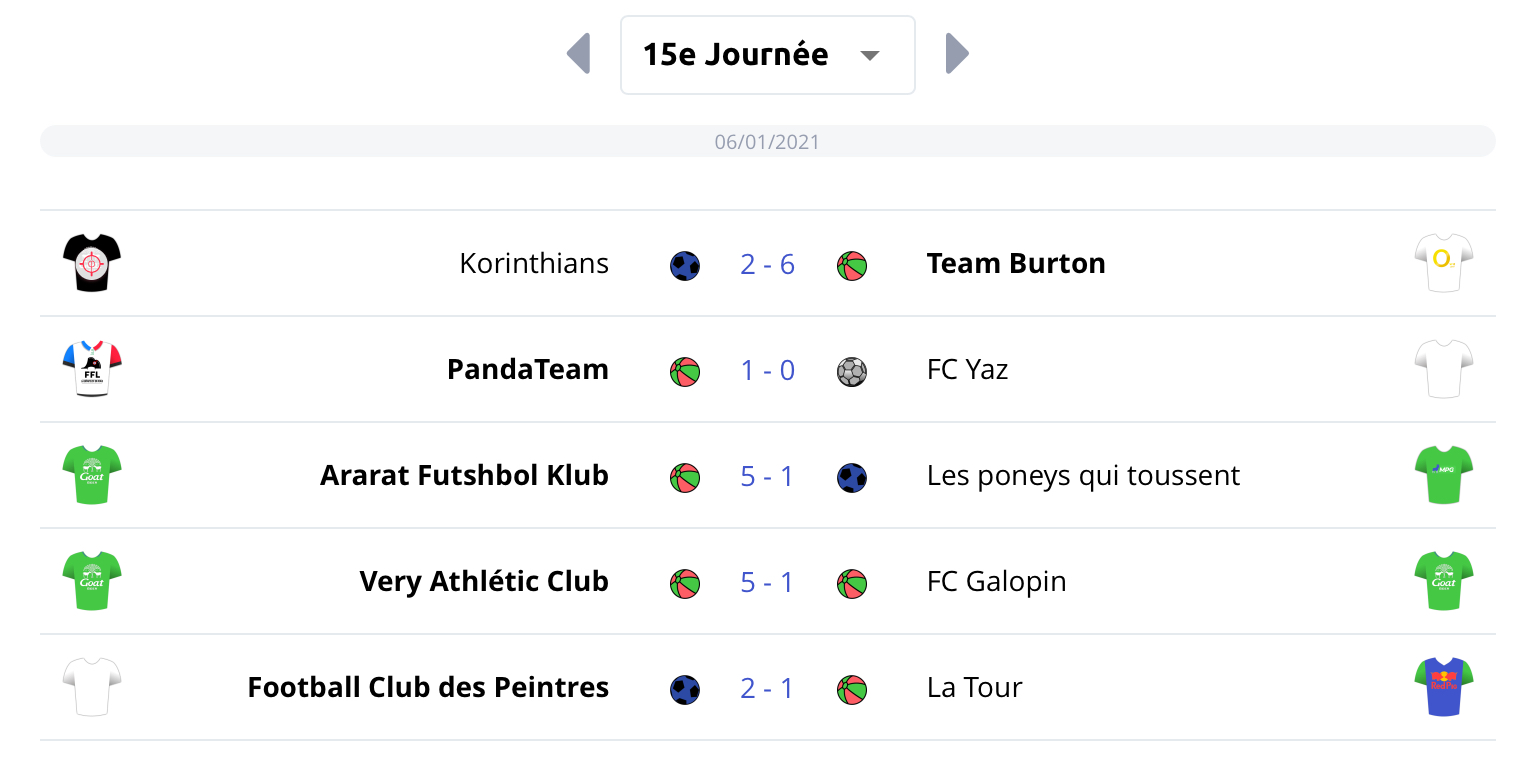Click La Tour blue Red Bull jersey
This screenshot has width=1527, height=768.
coord(1444,687)
